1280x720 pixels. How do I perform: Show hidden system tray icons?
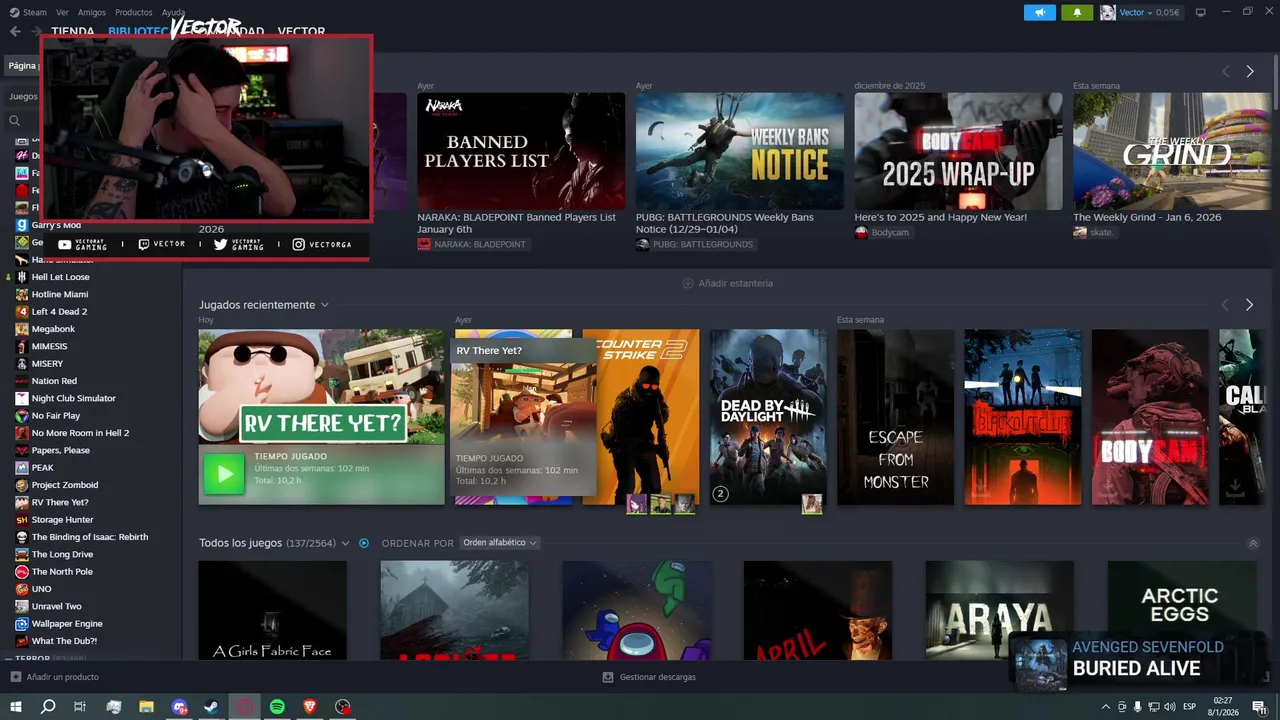[1104, 707]
